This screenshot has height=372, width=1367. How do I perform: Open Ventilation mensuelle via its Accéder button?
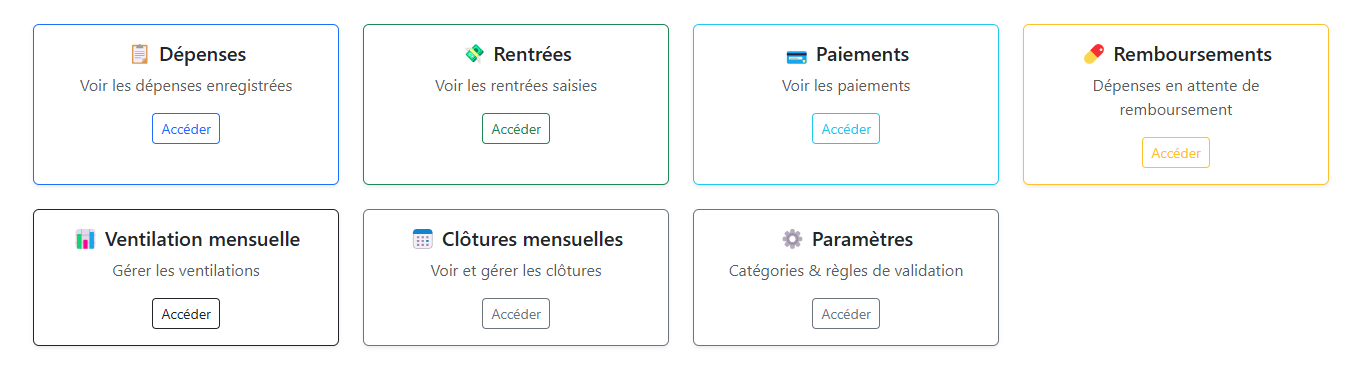click(186, 314)
